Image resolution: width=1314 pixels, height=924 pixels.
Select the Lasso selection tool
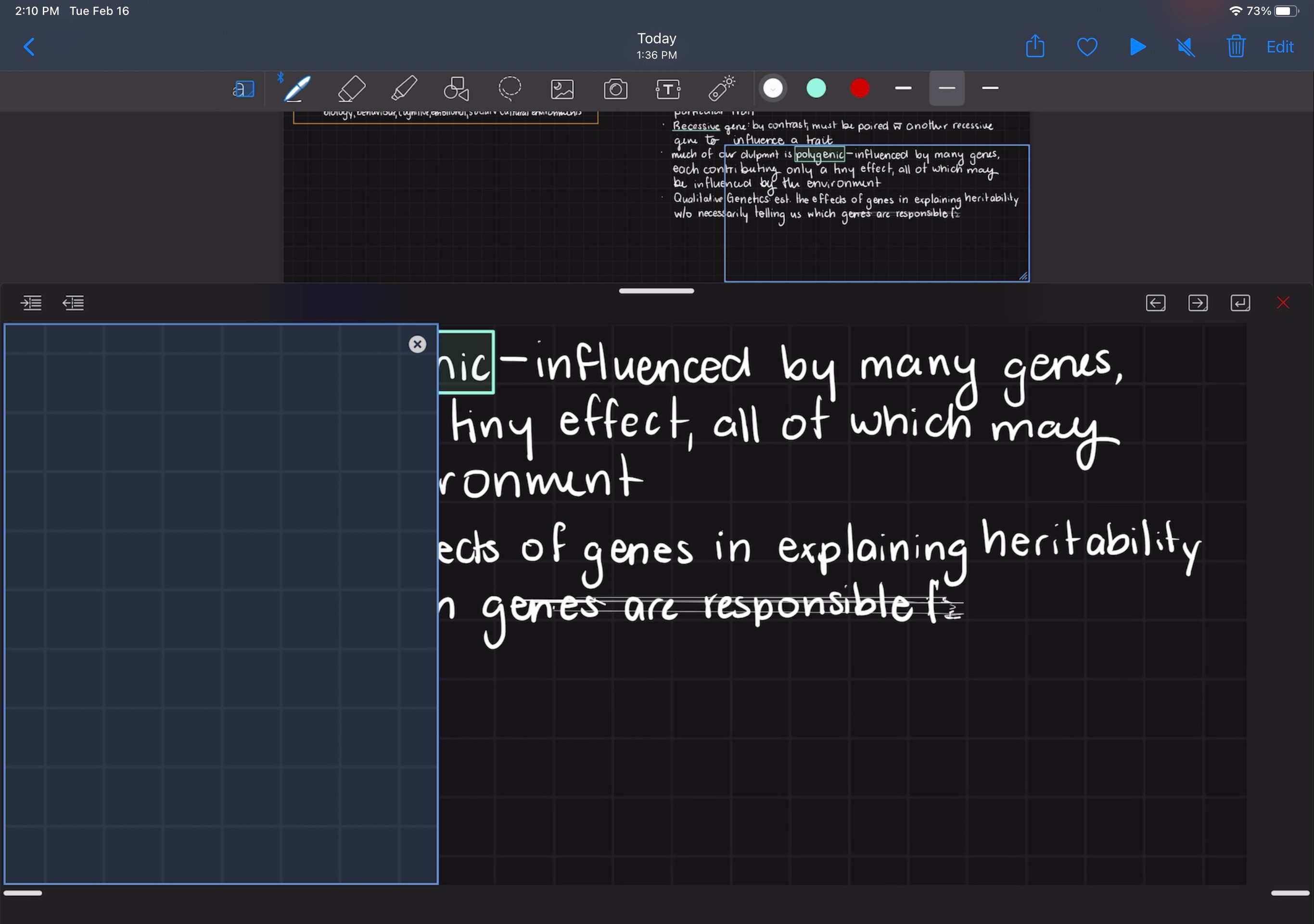click(510, 89)
